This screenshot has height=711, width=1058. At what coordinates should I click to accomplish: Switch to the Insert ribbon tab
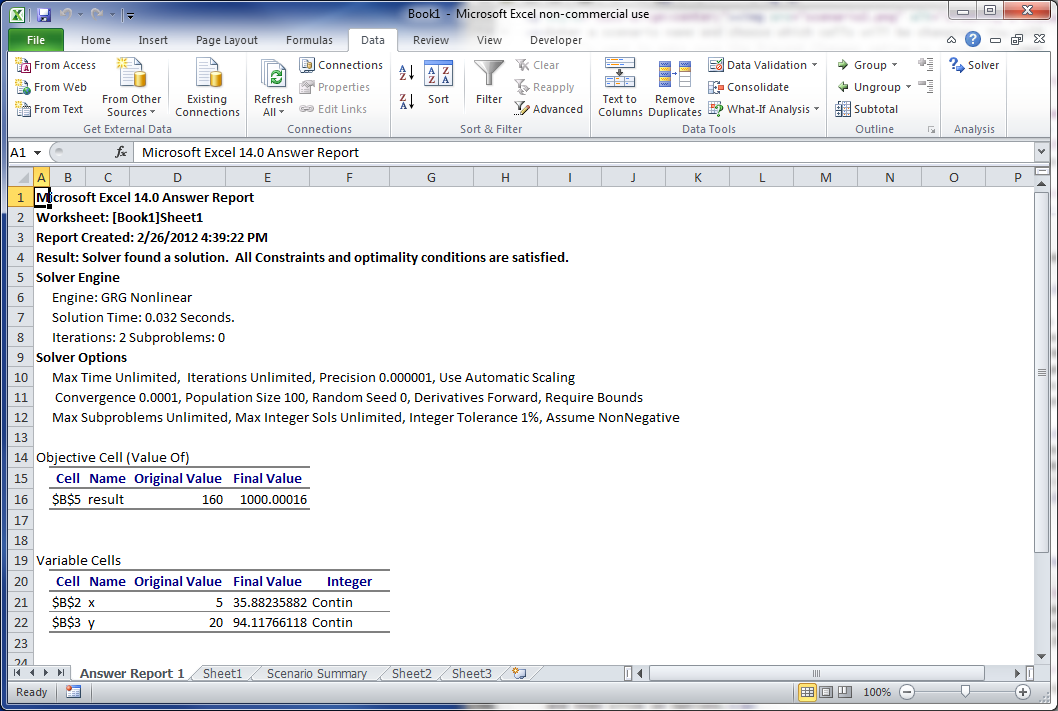[x=153, y=40]
